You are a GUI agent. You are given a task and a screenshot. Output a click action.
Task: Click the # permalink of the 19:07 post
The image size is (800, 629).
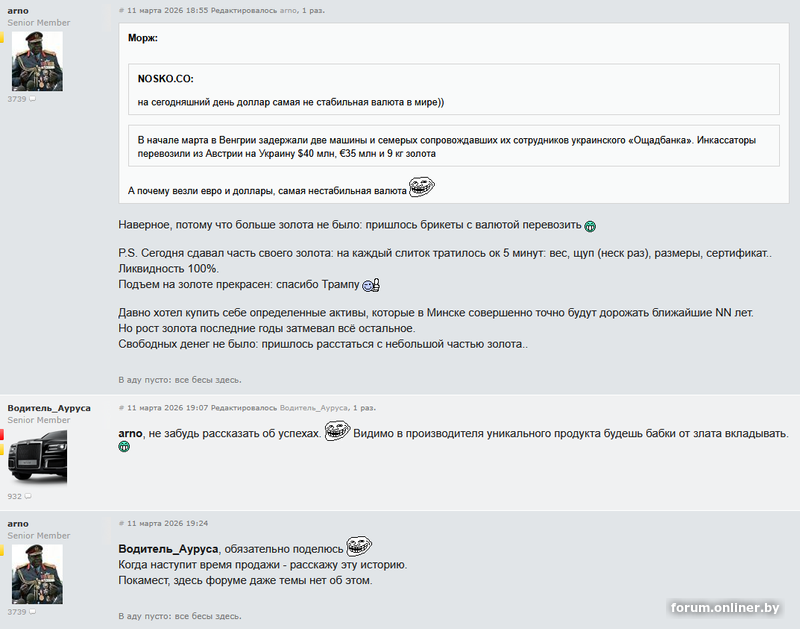point(121,408)
